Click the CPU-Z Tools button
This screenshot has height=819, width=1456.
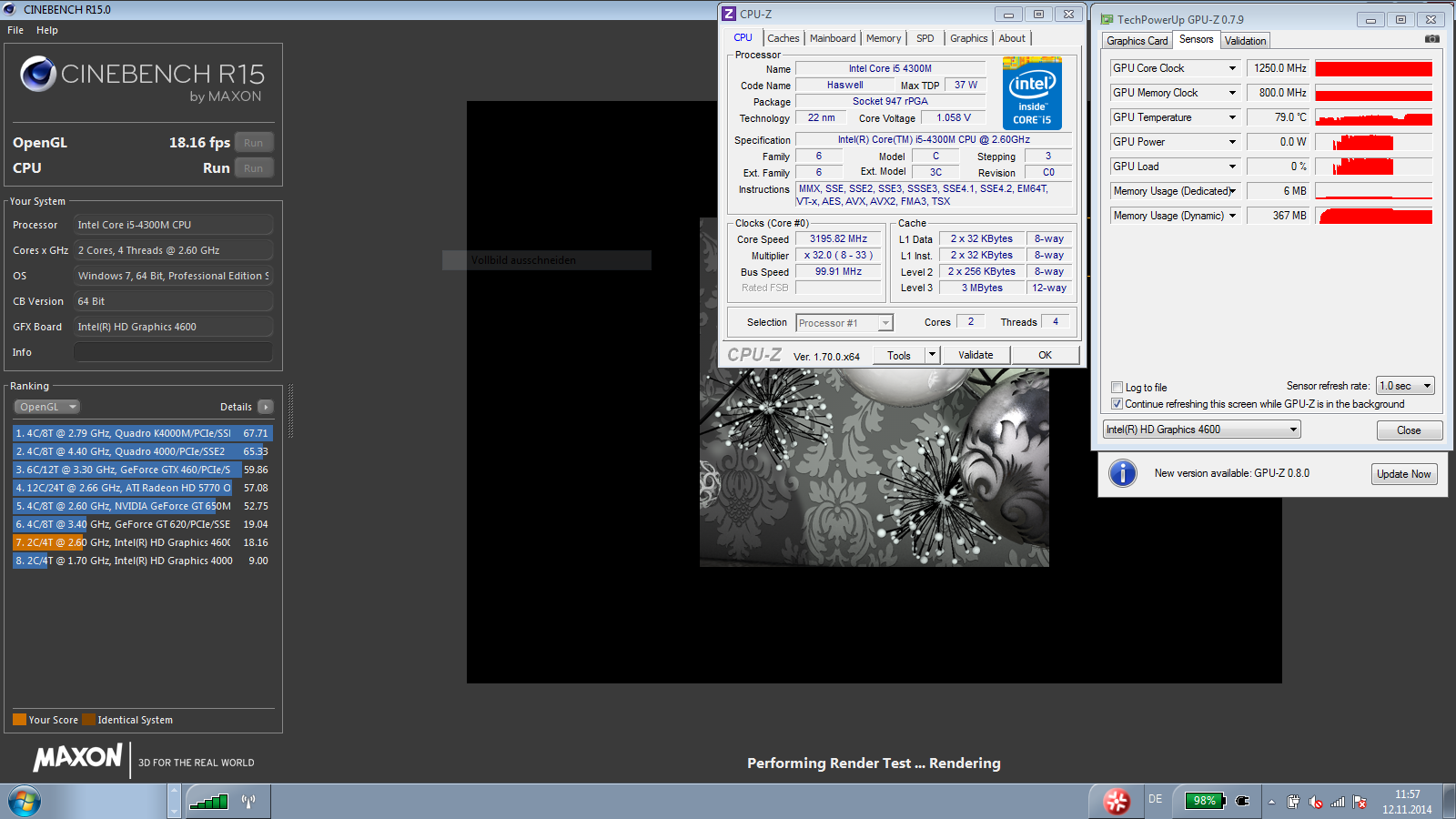[x=899, y=355]
